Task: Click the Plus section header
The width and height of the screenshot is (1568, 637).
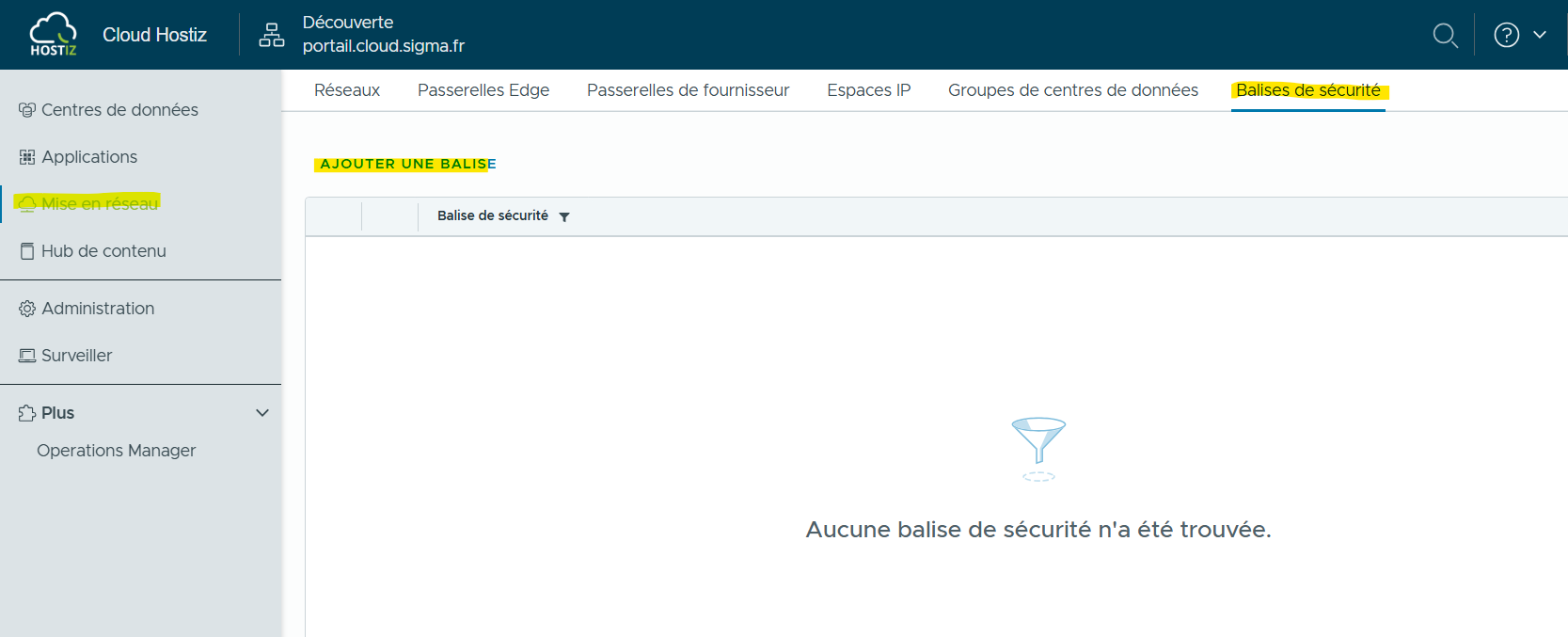Action: [x=57, y=413]
